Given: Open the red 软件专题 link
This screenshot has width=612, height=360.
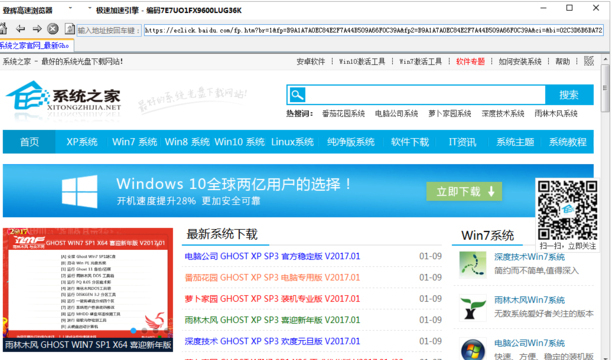Looking at the screenshot, I should tap(470, 61).
